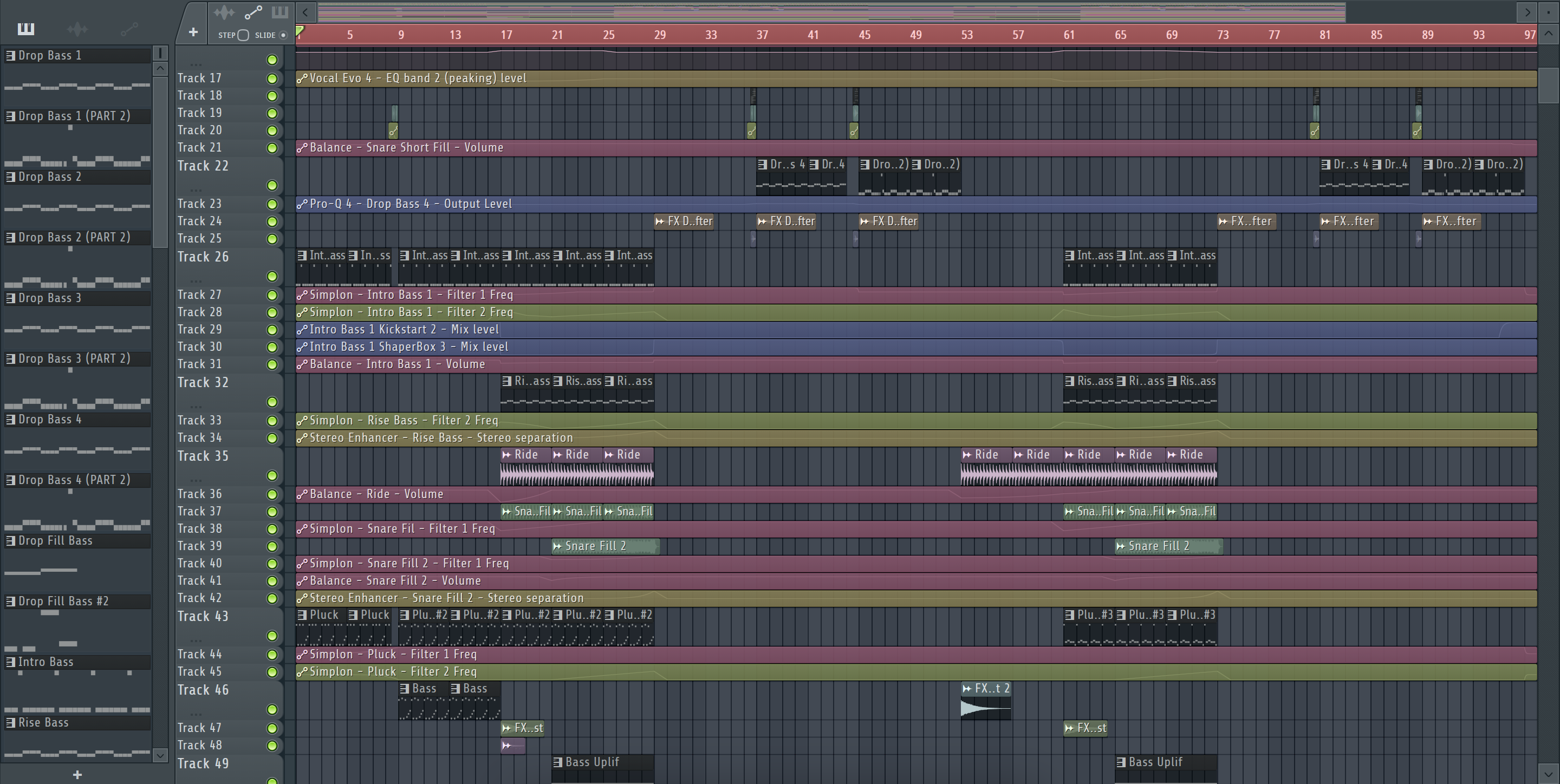1560x784 pixels.
Task: Select the Drop Bass 4 pattern
Action: pos(77,419)
